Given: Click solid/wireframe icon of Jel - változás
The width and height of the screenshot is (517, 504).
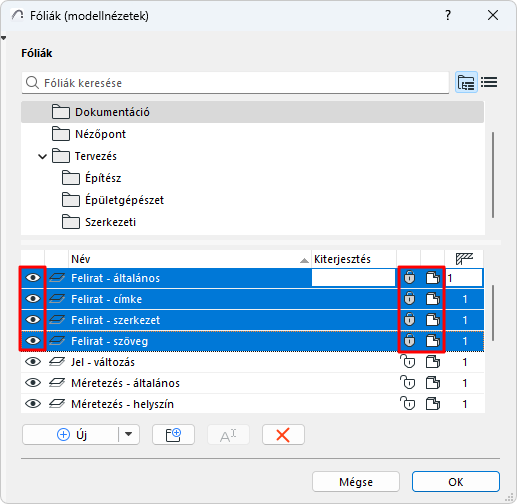Looking at the screenshot, I should (x=433, y=362).
